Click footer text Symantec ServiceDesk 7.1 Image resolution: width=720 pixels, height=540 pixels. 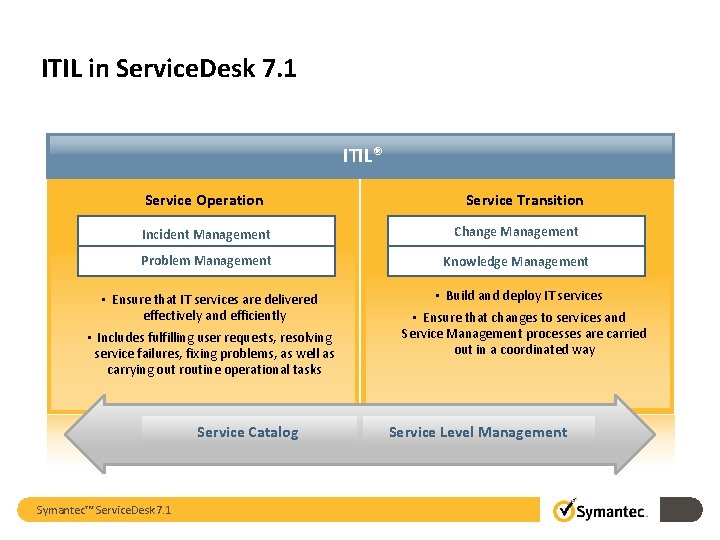point(104,510)
